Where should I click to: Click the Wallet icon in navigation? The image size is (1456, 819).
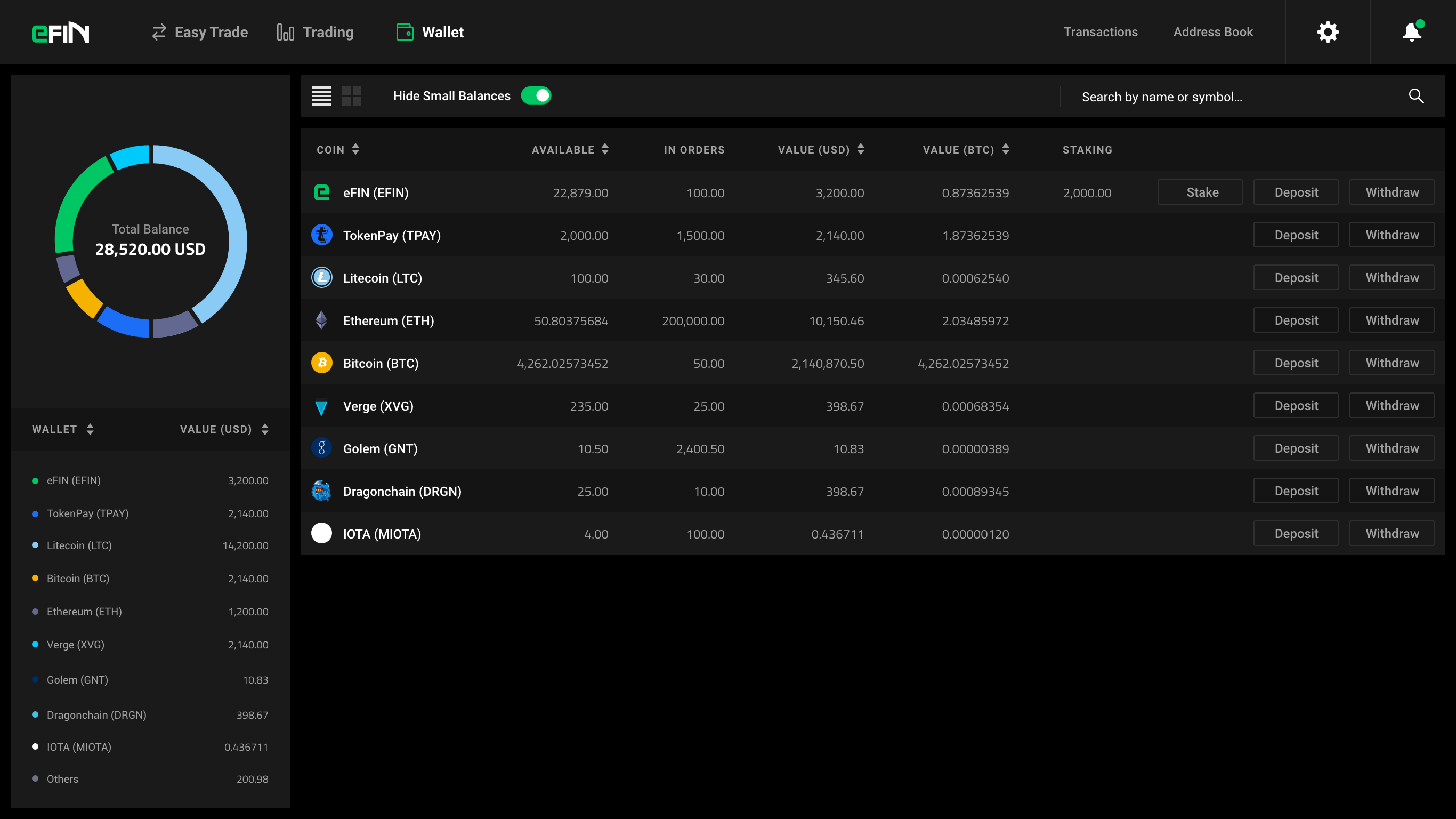coord(405,32)
